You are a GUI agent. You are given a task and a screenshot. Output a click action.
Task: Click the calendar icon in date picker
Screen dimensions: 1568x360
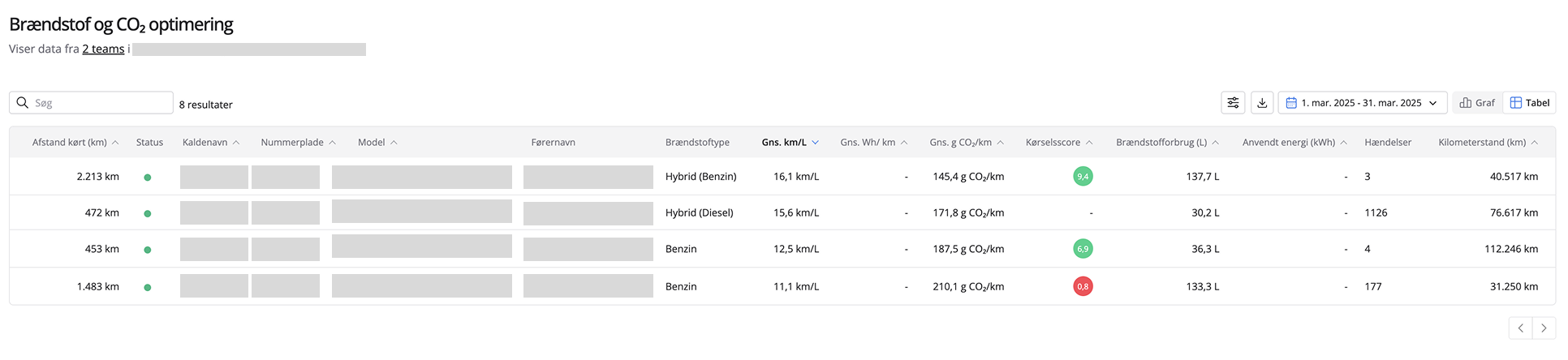click(1291, 103)
